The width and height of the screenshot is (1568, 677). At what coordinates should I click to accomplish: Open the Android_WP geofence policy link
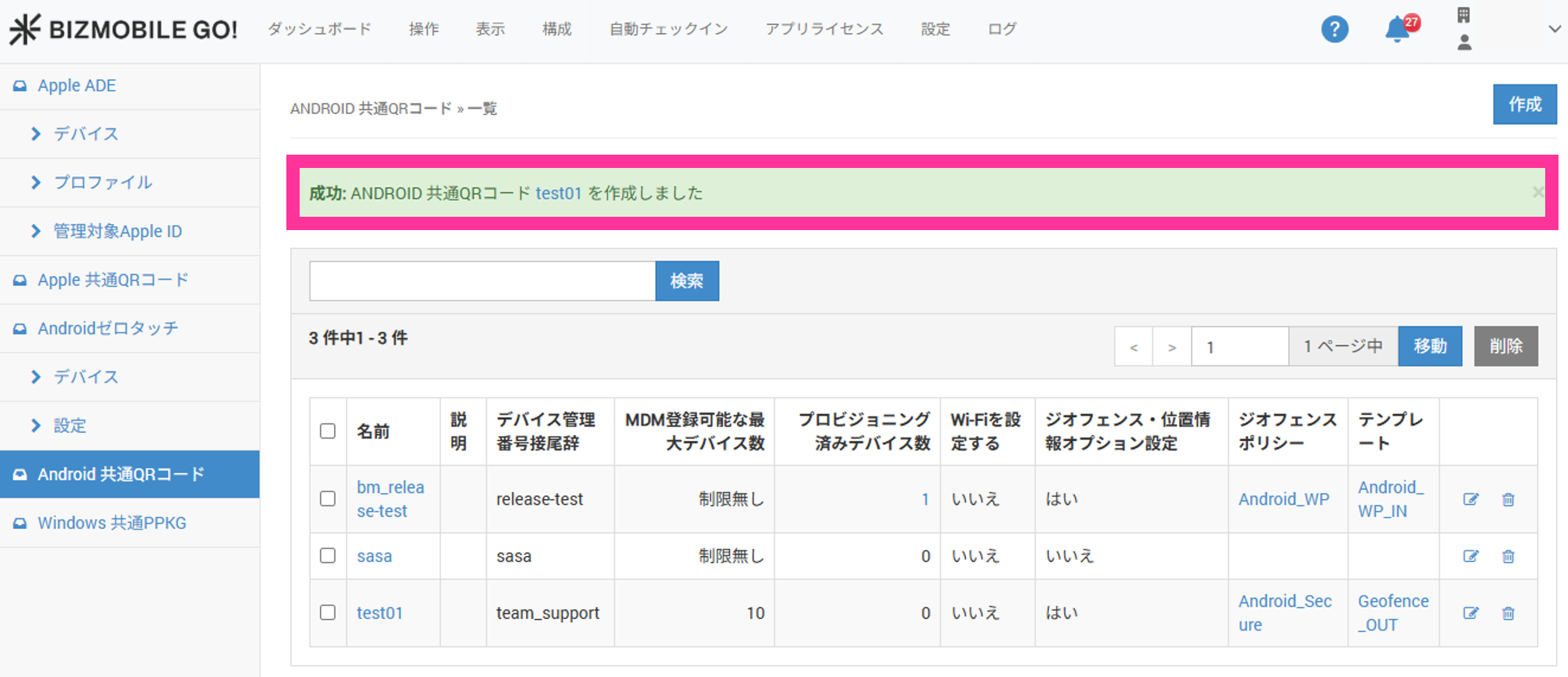[1284, 500]
